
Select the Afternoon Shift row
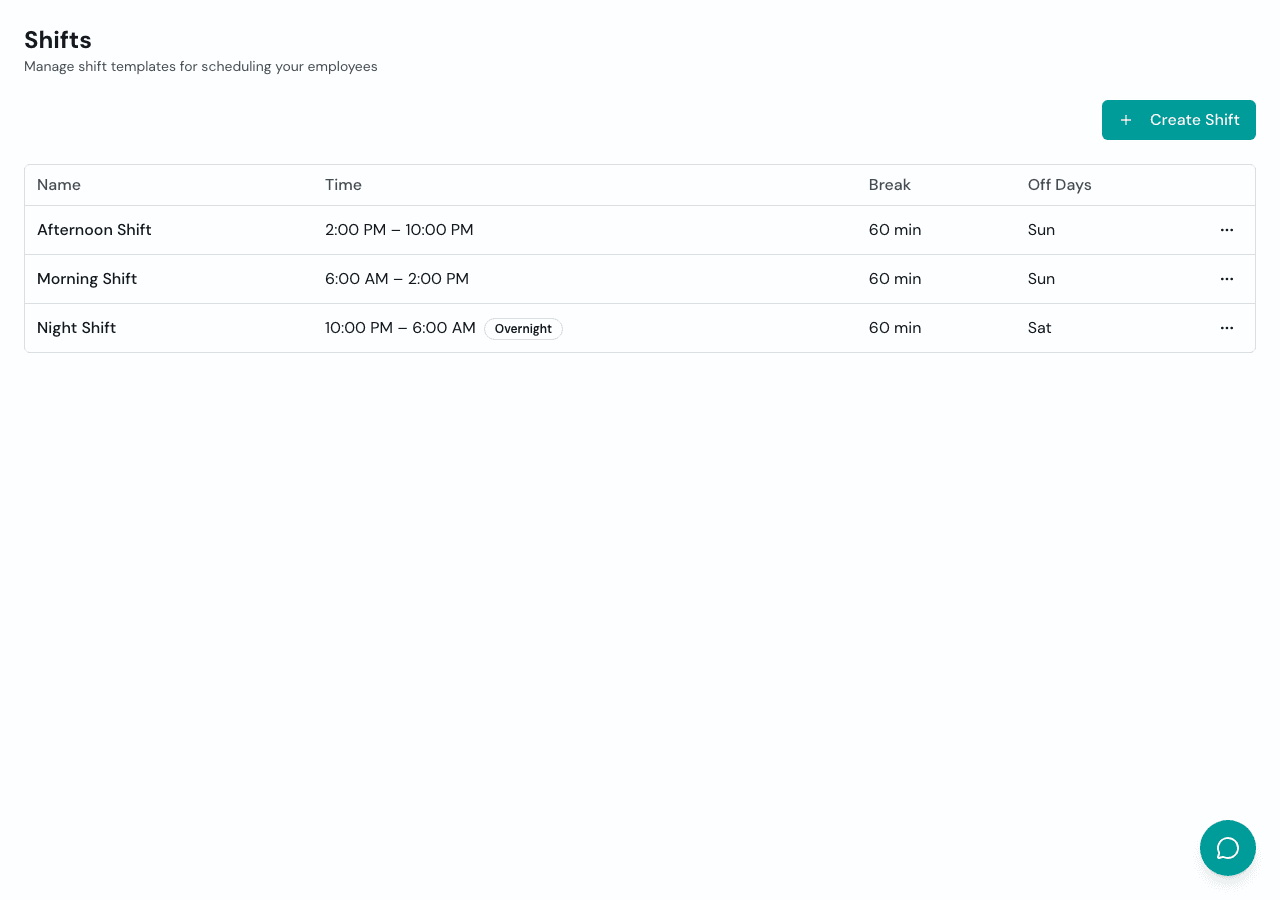600,230
